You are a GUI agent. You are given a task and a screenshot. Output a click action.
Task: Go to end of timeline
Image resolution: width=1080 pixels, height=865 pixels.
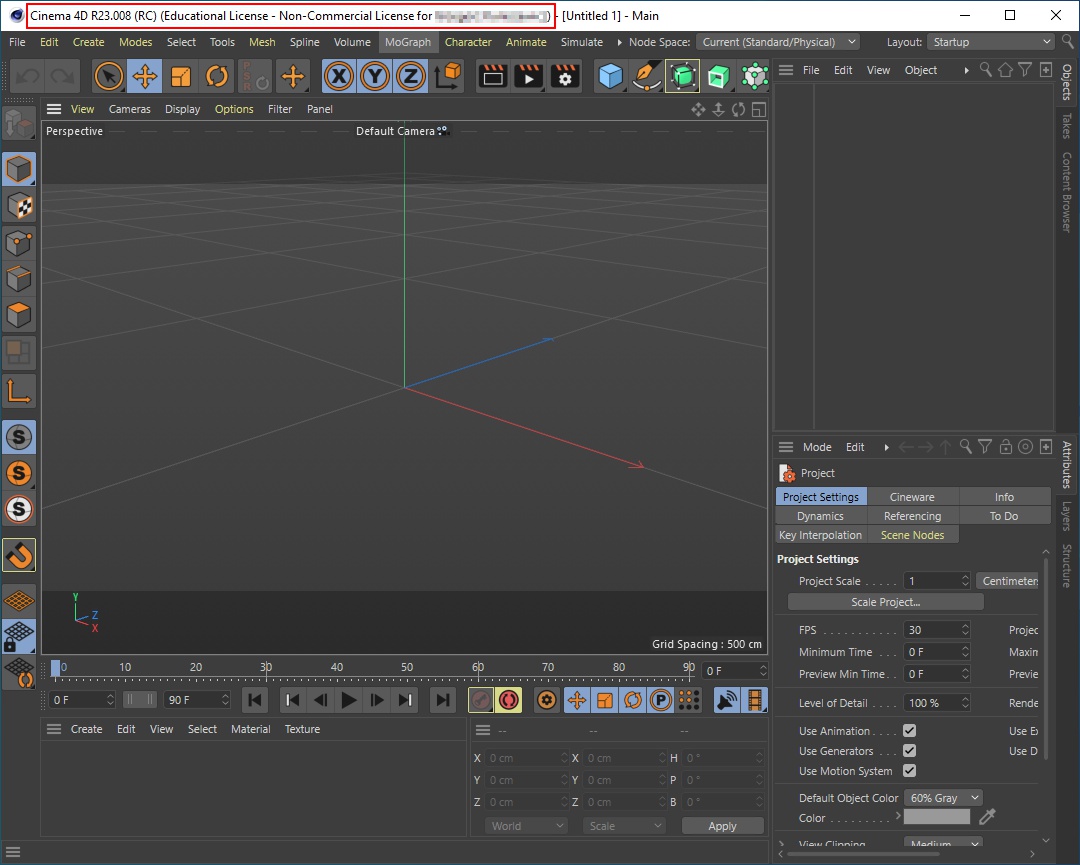pyautogui.click(x=443, y=701)
